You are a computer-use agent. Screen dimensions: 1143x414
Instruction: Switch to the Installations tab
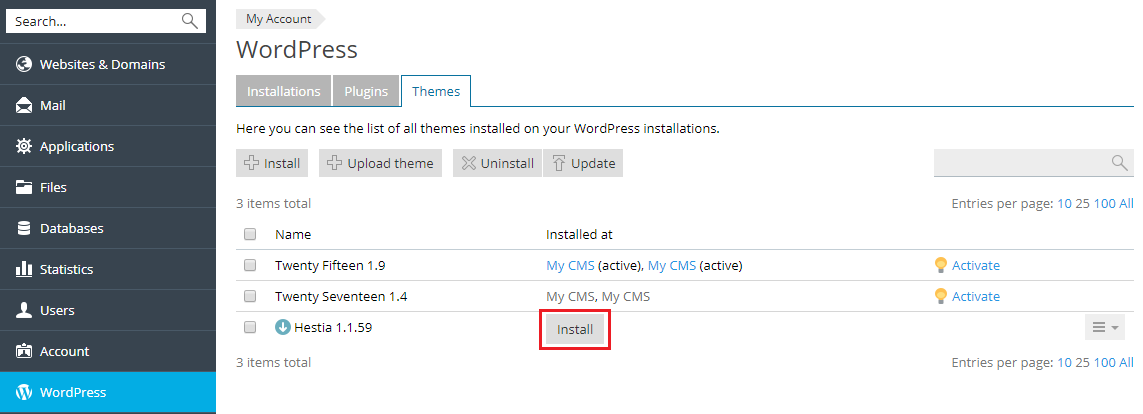point(283,91)
